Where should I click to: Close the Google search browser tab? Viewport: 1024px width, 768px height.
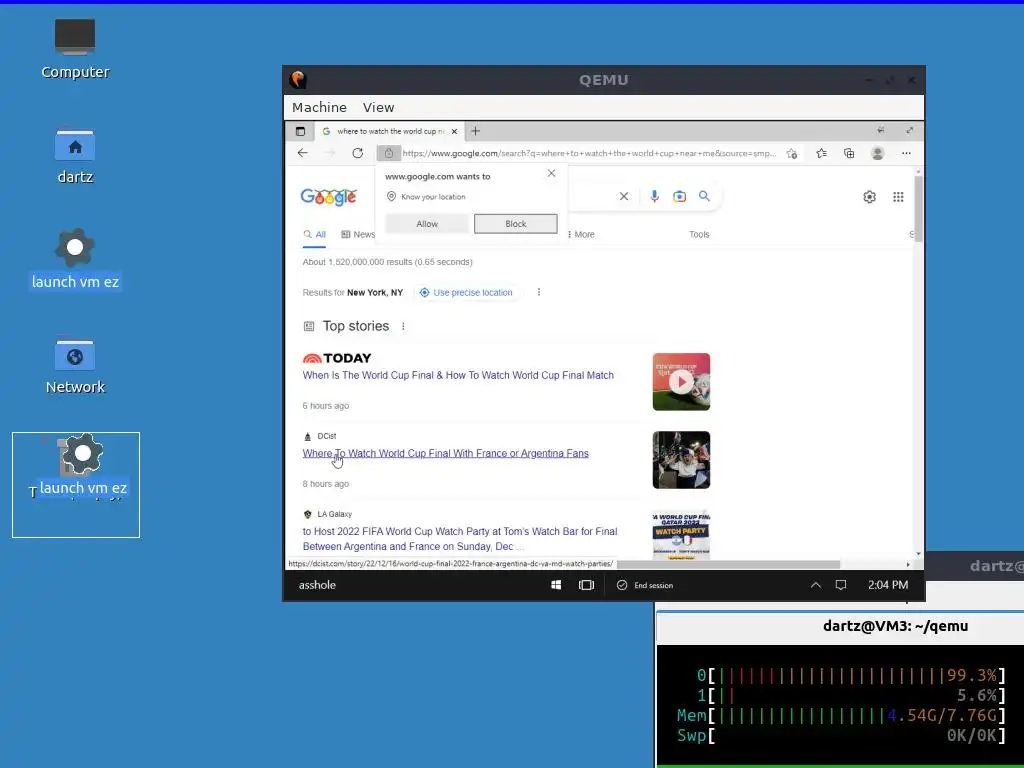tap(455, 131)
